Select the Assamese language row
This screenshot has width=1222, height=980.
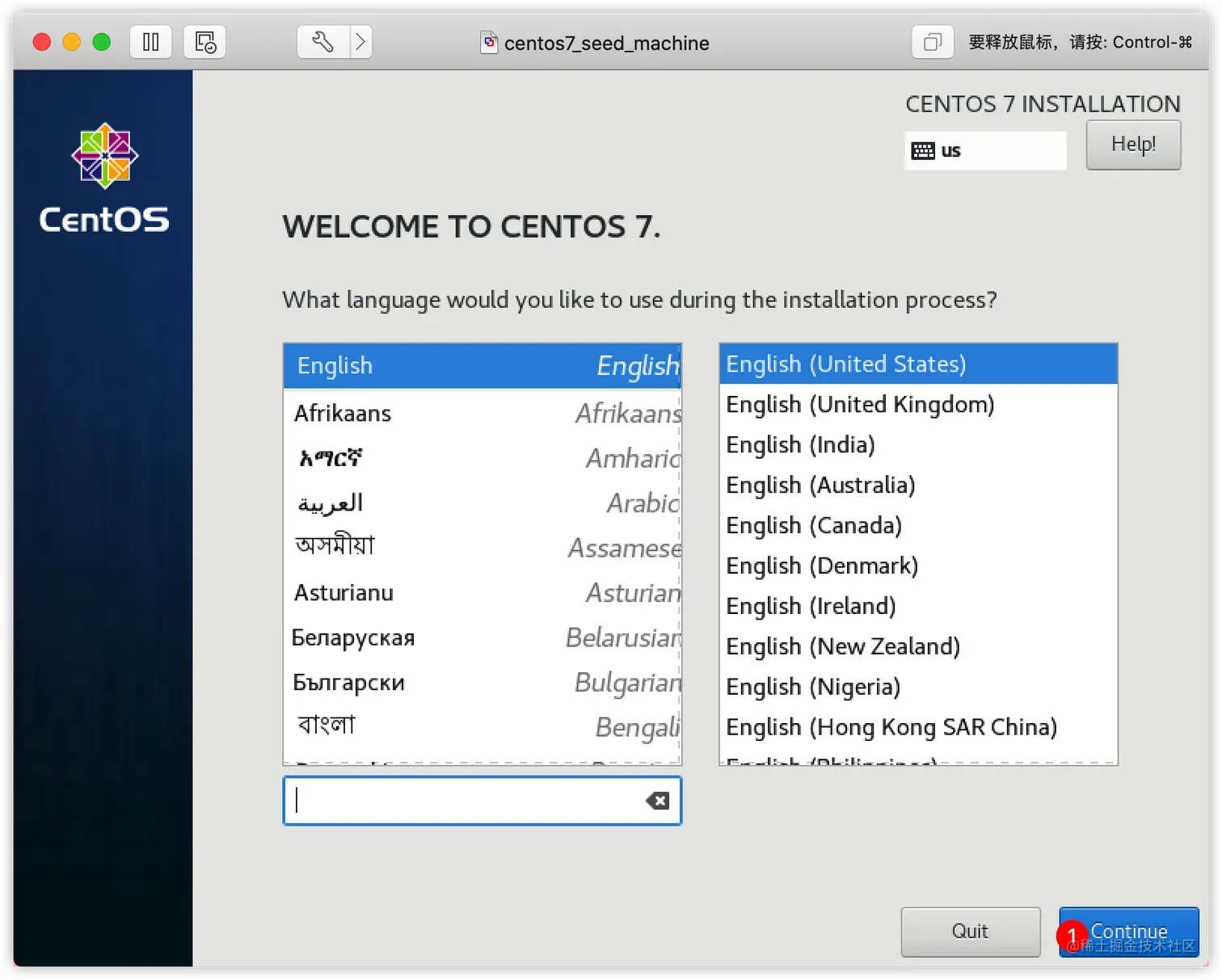tap(482, 548)
